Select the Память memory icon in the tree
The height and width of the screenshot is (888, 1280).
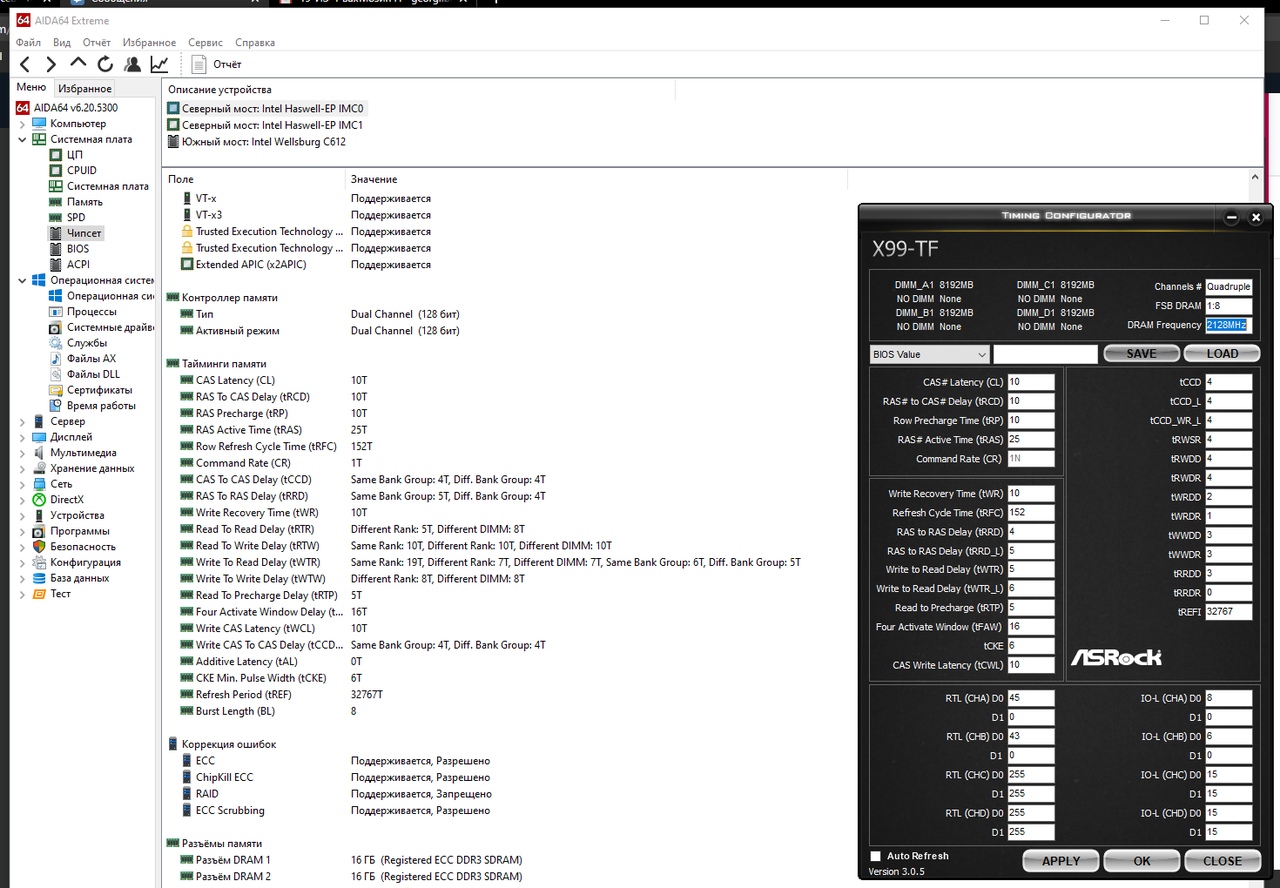pos(56,202)
